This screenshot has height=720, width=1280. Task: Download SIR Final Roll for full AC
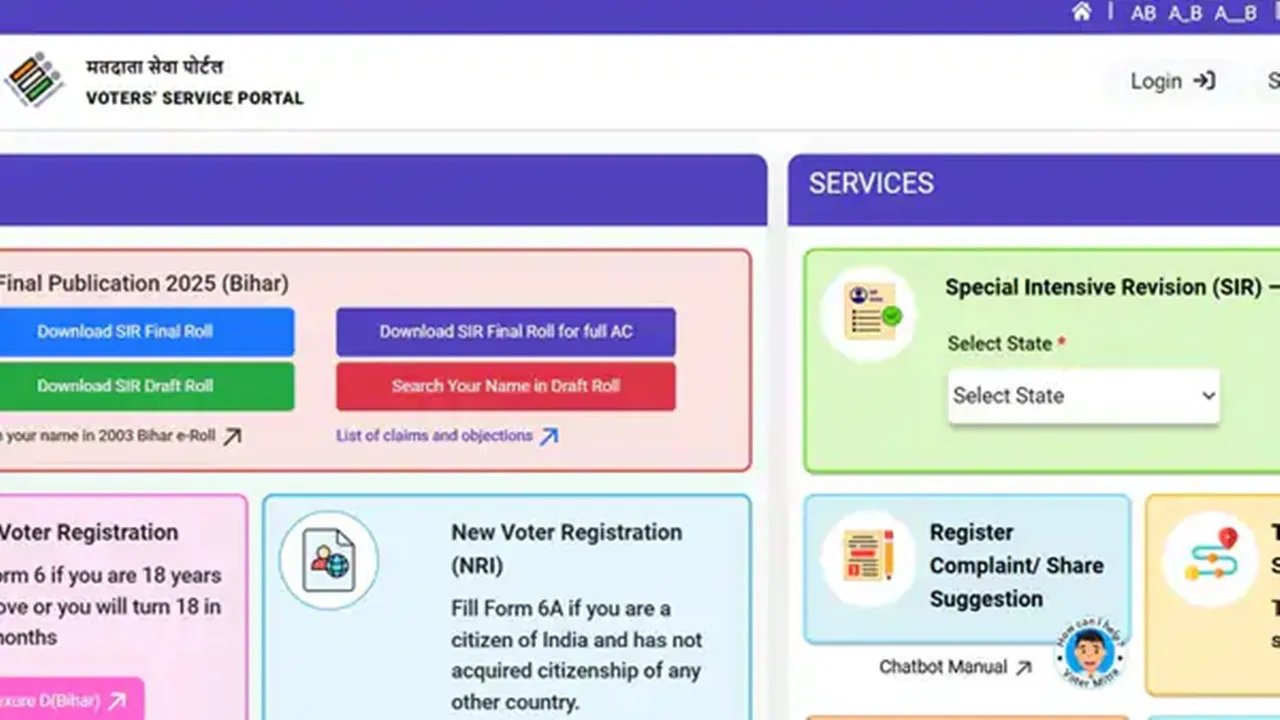(506, 332)
